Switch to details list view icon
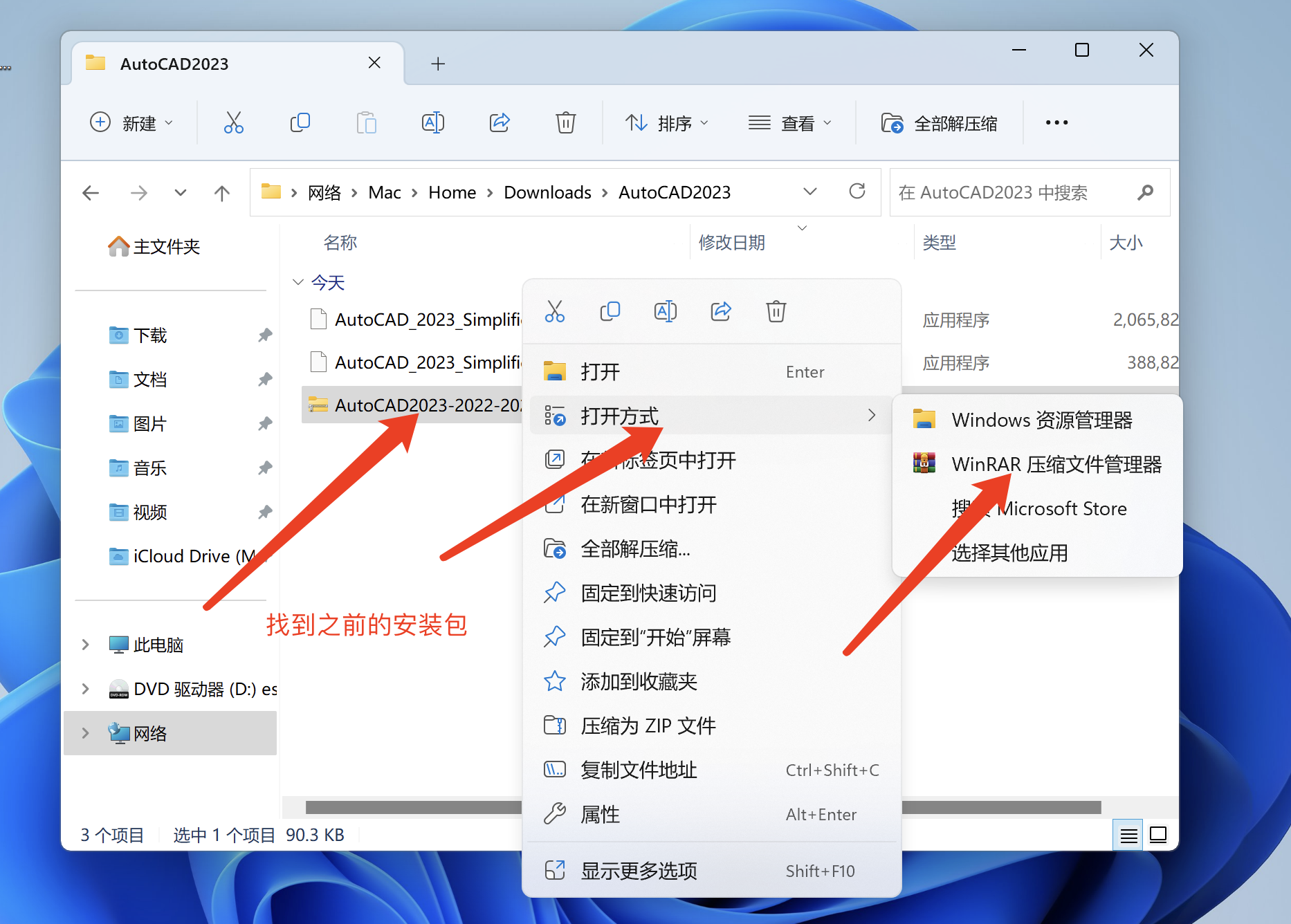 coord(1128,835)
